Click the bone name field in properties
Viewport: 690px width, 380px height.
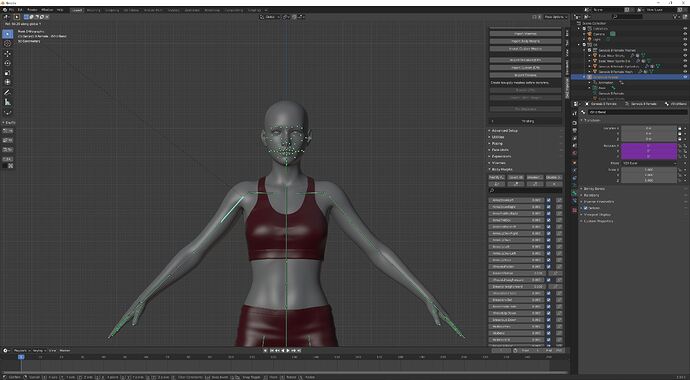tap(637, 112)
